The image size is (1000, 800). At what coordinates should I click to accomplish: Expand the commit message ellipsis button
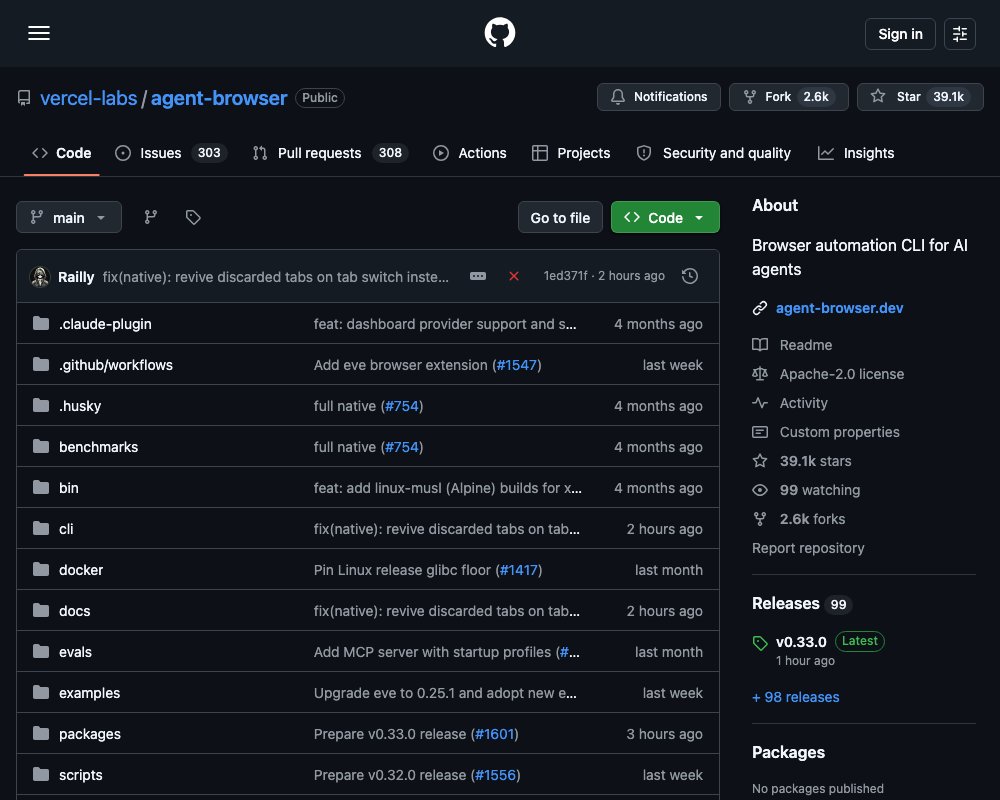[x=478, y=276]
